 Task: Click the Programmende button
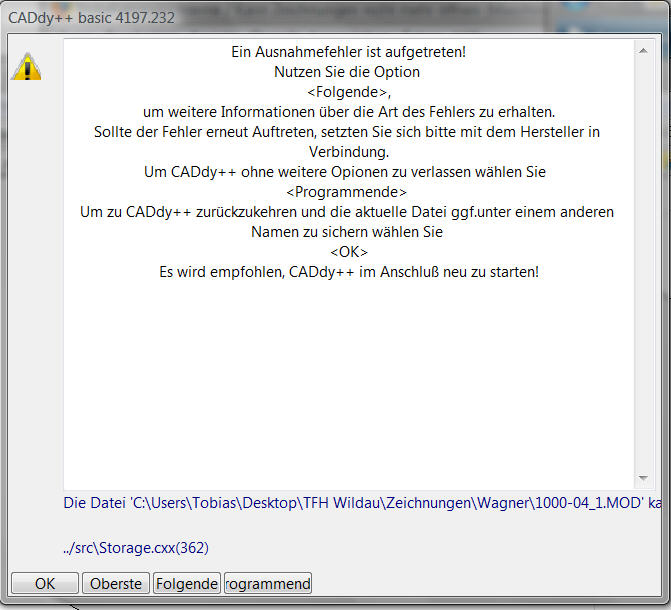268,583
